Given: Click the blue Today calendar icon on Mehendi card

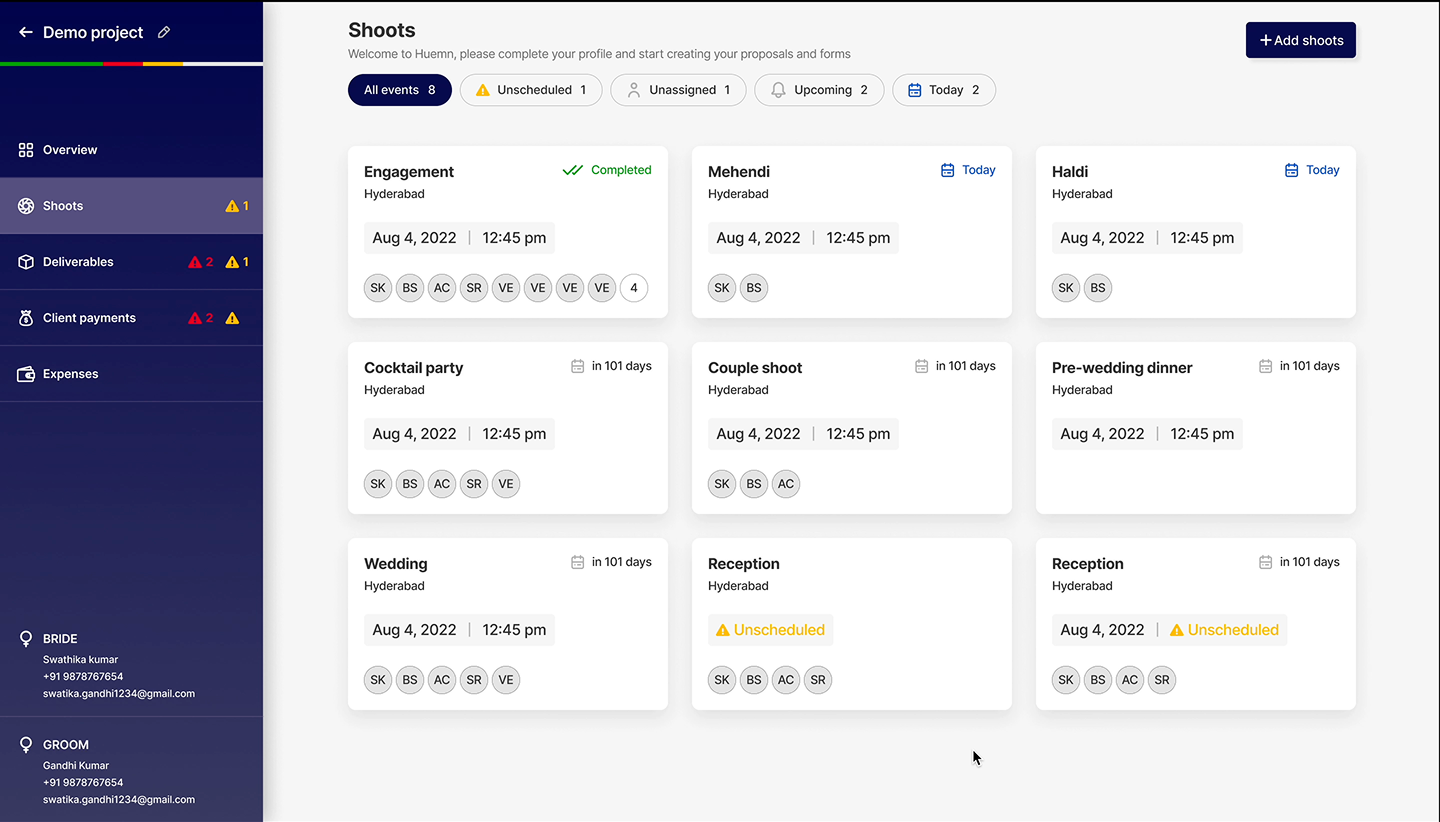Looking at the screenshot, I should 948,170.
